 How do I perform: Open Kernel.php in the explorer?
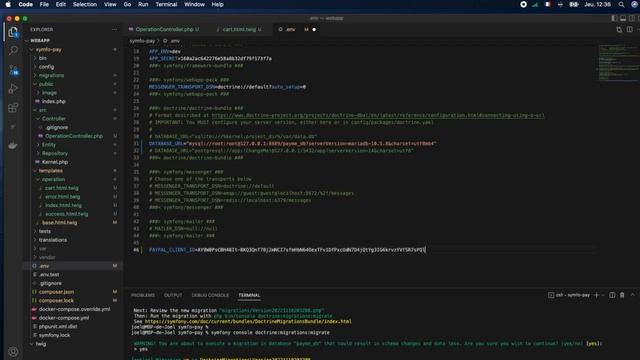55,162
